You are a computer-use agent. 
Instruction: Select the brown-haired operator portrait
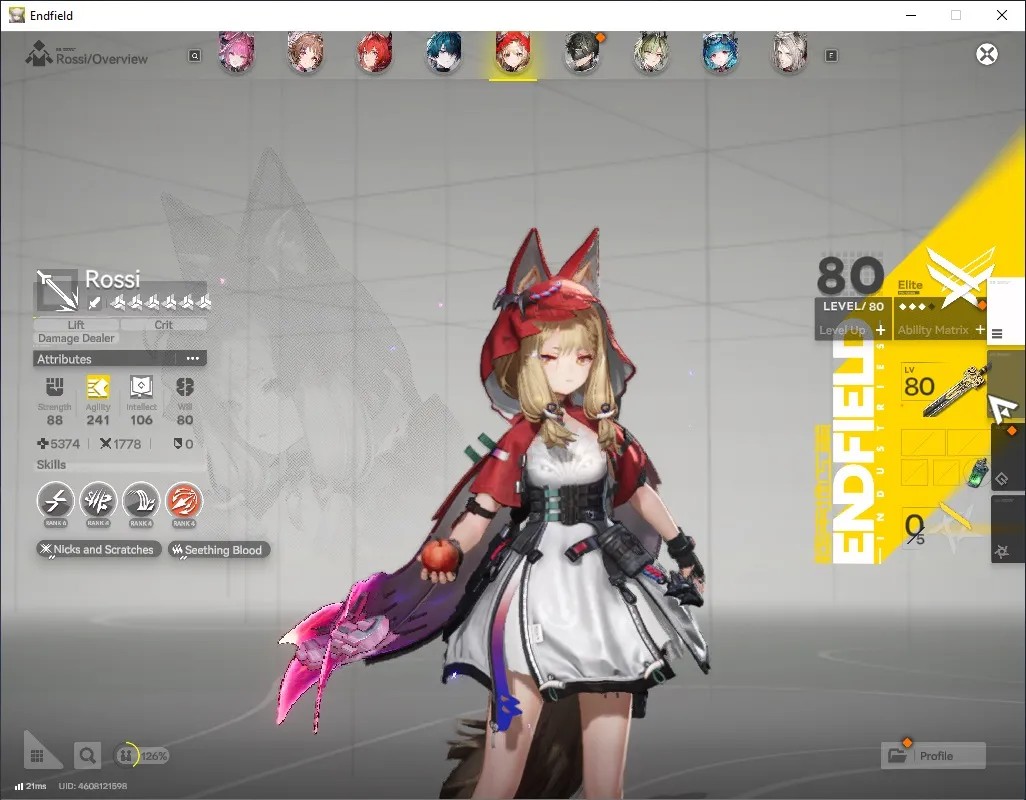(x=306, y=52)
